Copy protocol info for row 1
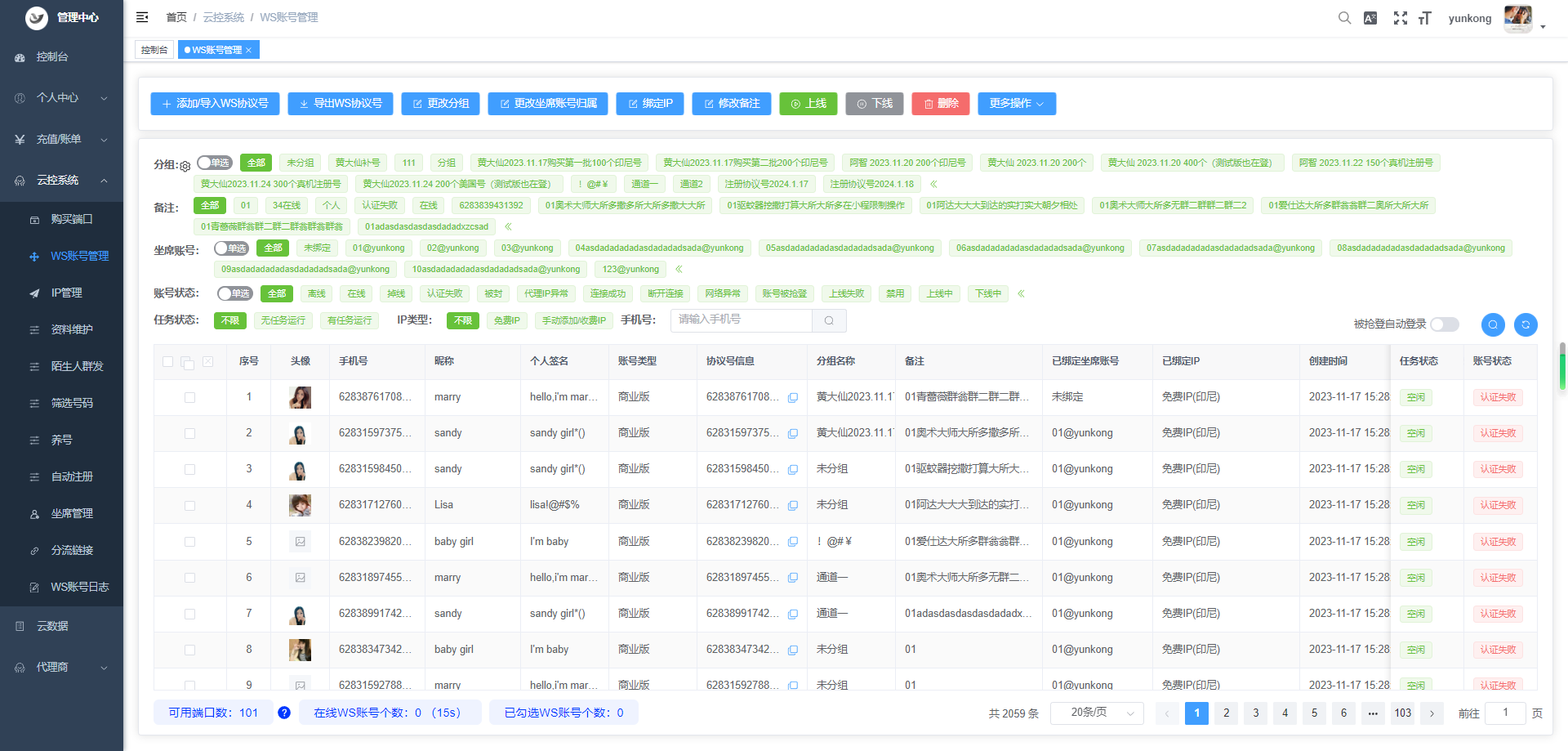The height and width of the screenshot is (751, 1568). tap(792, 398)
